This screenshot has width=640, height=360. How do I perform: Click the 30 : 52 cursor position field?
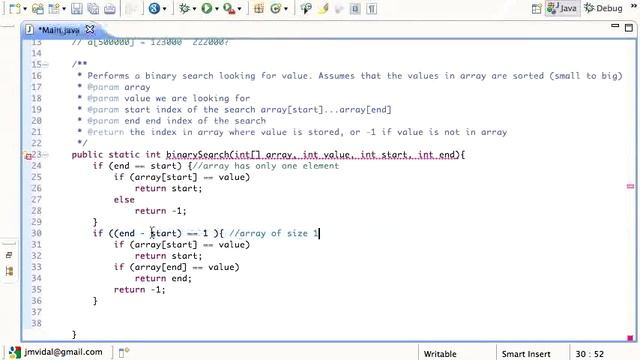tap(589, 354)
